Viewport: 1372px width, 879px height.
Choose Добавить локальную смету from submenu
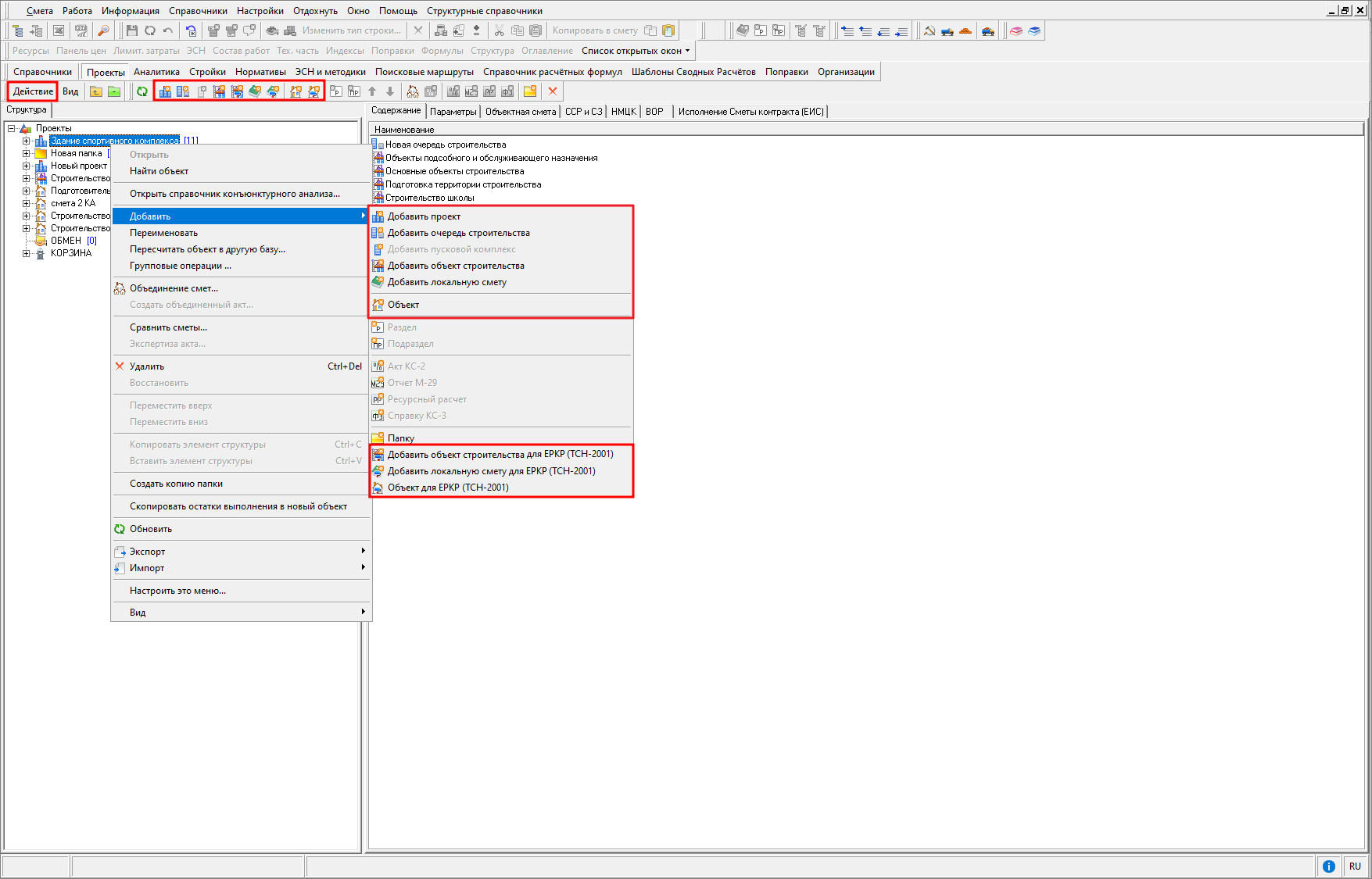click(x=446, y=282)
